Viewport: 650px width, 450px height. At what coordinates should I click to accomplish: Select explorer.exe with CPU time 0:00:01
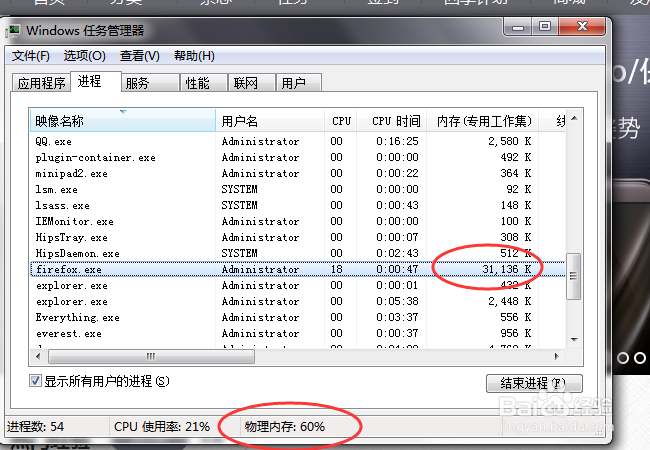point(298,285)
